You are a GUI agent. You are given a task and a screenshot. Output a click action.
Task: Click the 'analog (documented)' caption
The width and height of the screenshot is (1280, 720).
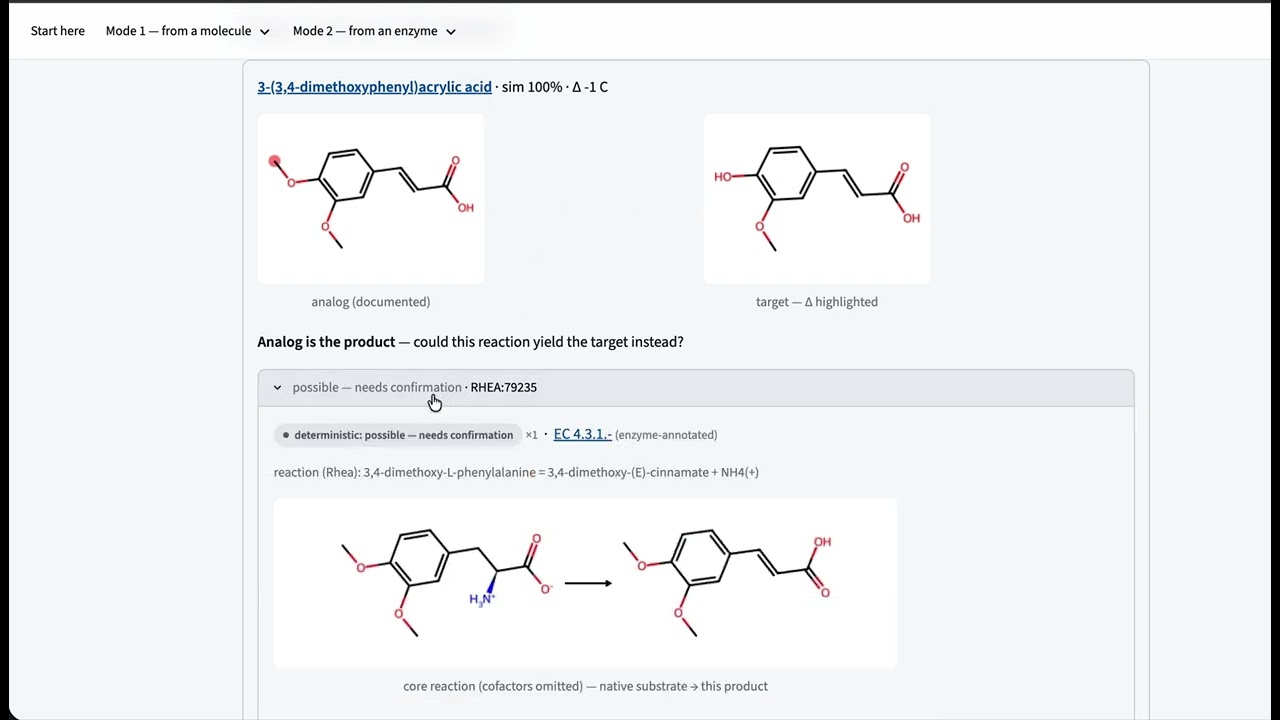click(371, 302)
